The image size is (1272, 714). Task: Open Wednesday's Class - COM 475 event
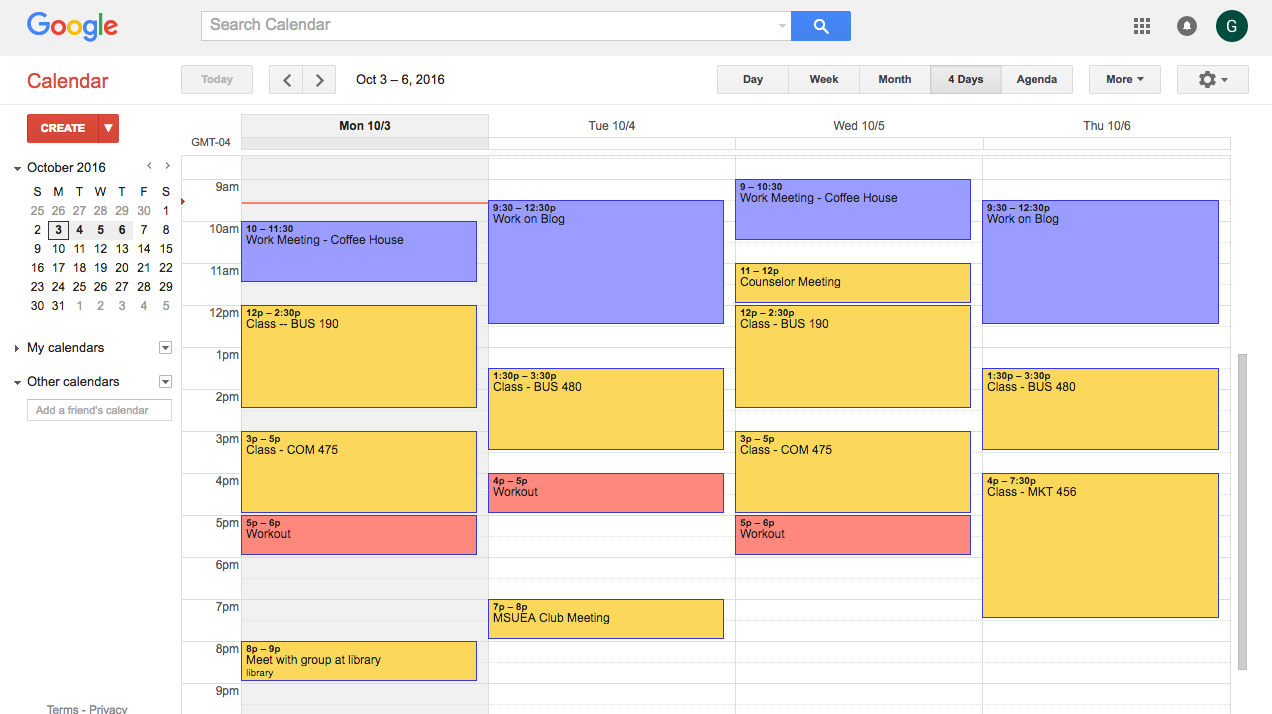point(853,472)
